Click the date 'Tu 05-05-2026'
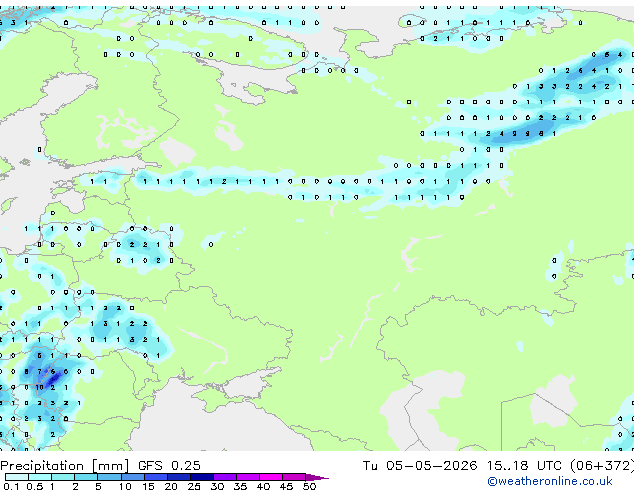634x490 pixels. (420, 466)
